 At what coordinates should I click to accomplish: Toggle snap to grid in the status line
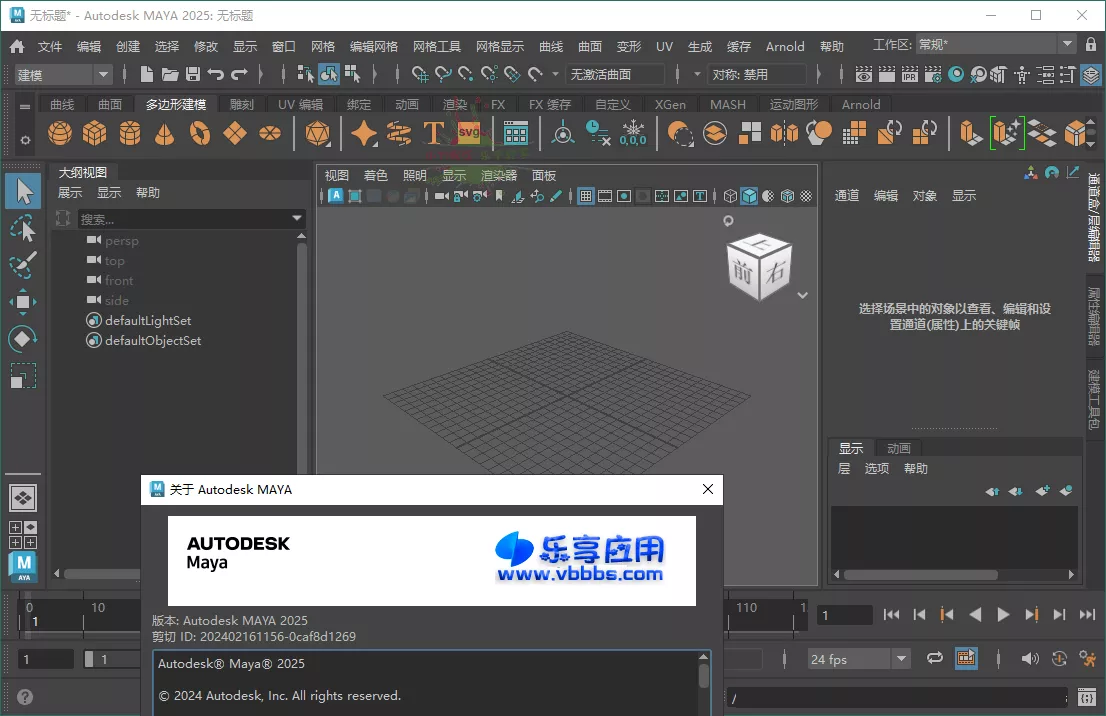pos(420,73)
